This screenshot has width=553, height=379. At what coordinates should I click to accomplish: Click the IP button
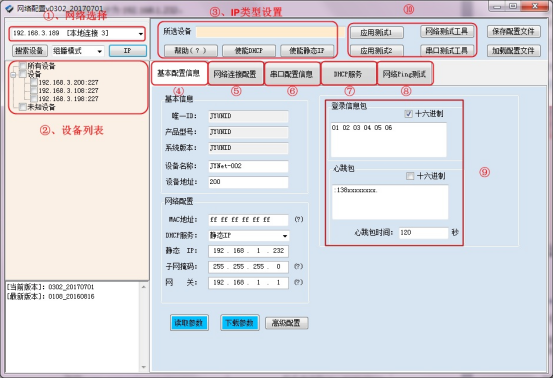pyautogui.click(x=128, y=51)
